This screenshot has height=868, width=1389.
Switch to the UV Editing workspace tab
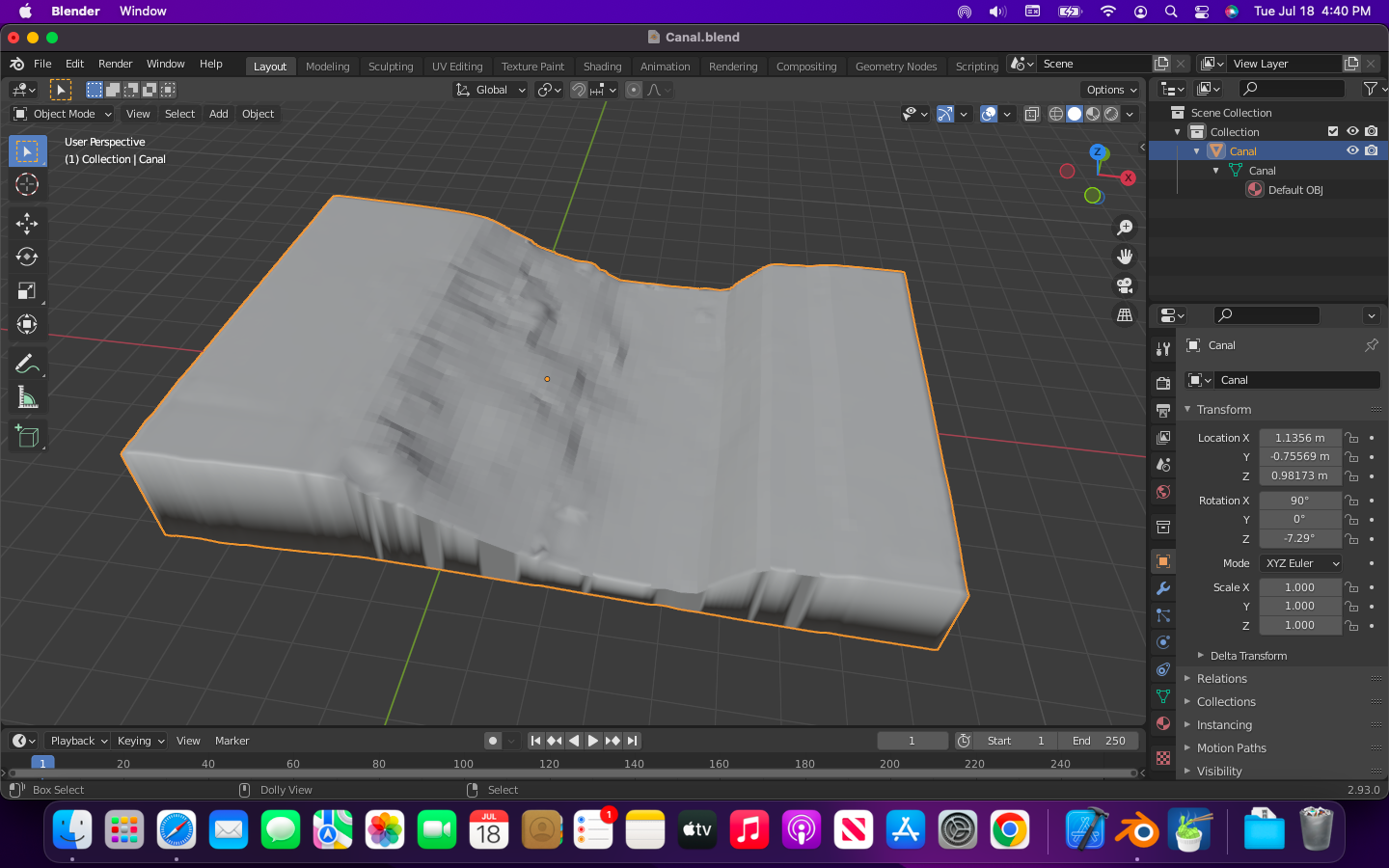pyautogui.click(x=457, y=67)
